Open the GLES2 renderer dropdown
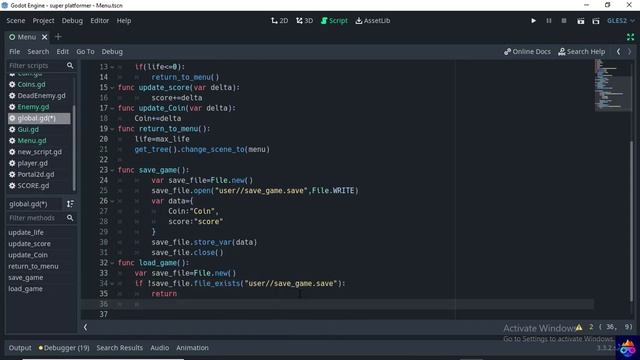 (x=620, y=20)
